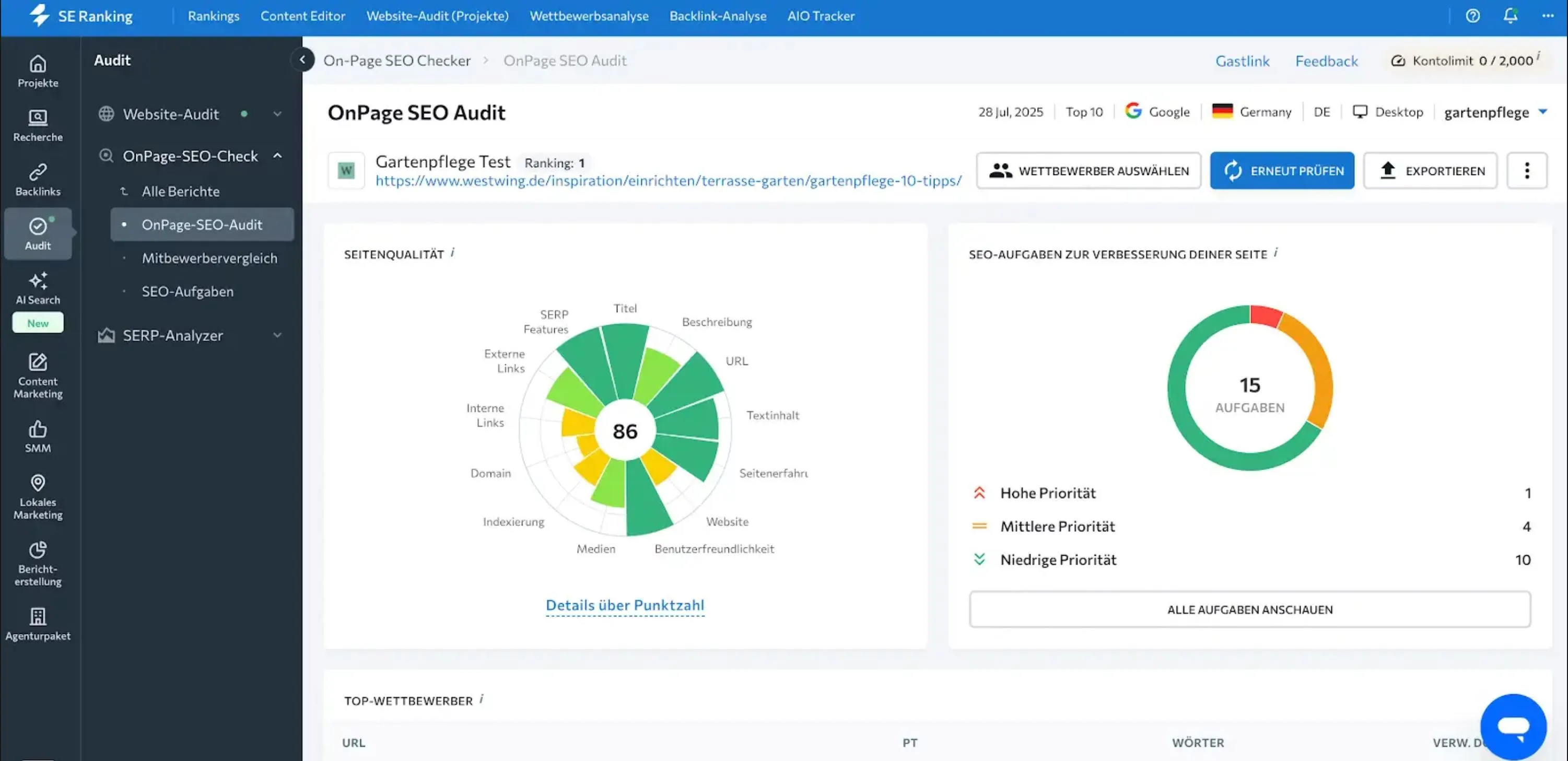Image resolution: width=1568 pixels, height=761 pixels.
Task: Open the Recherche sidebar section
Action: point(38,126)
